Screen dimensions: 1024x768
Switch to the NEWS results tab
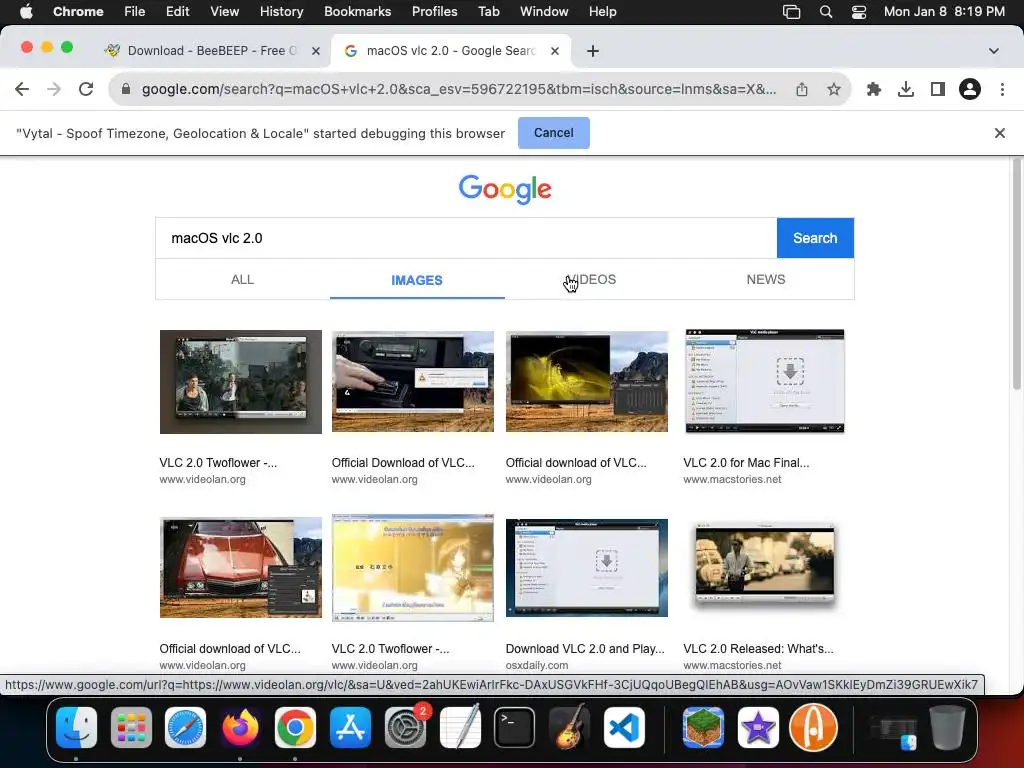click(x=765, y=280)
